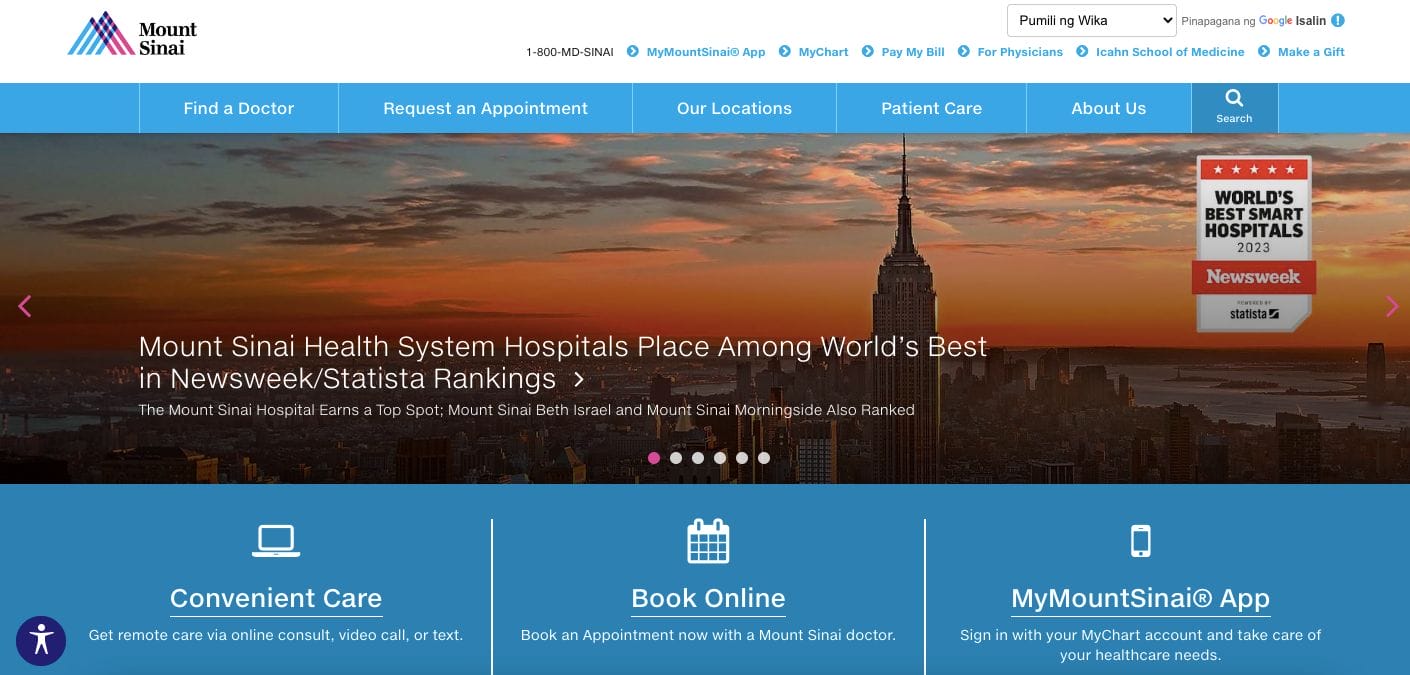Click the World's Best Smart Hospitals Newsweek badge
The height and width of the screenshot is (675, 1410).
click(1254, 243)
